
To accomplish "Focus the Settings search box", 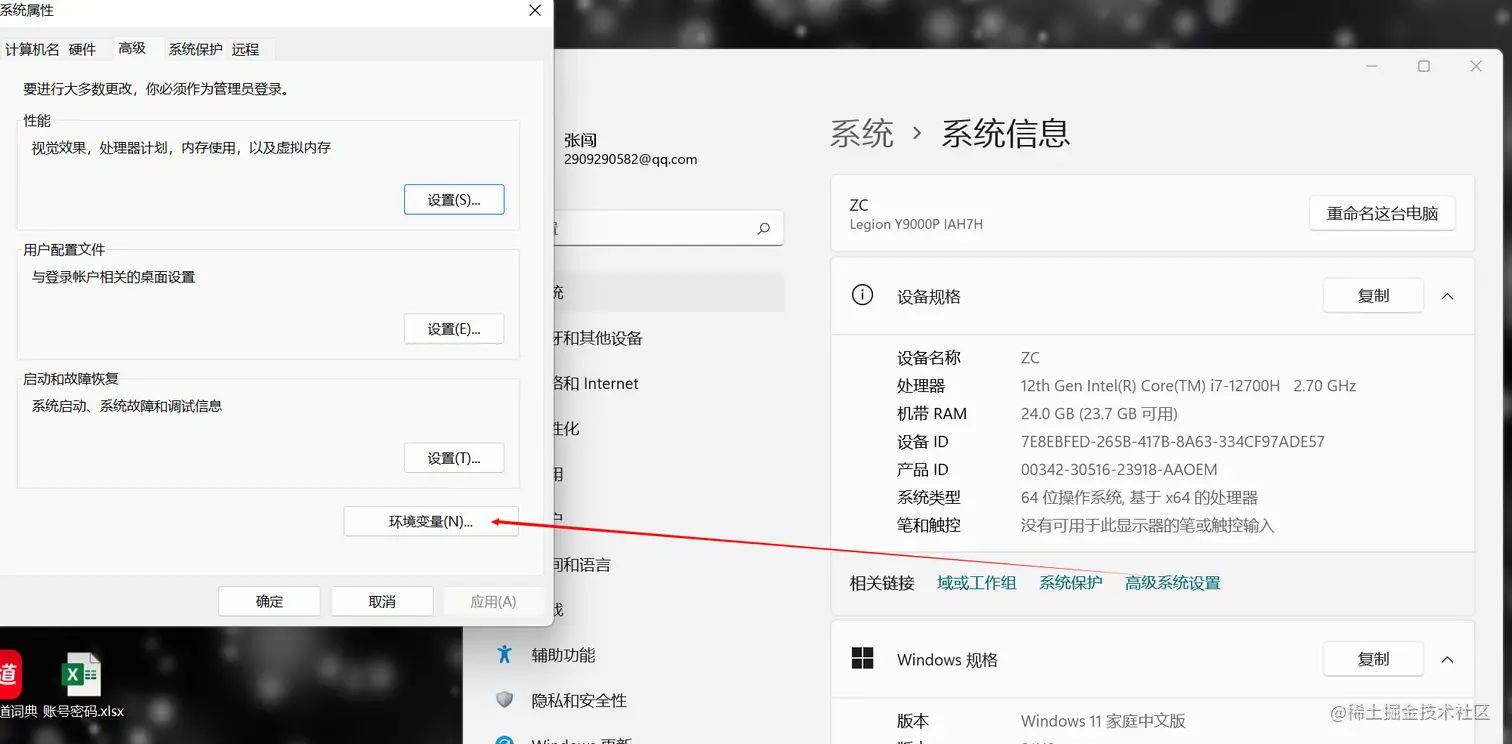I will [x=668, y=228].
